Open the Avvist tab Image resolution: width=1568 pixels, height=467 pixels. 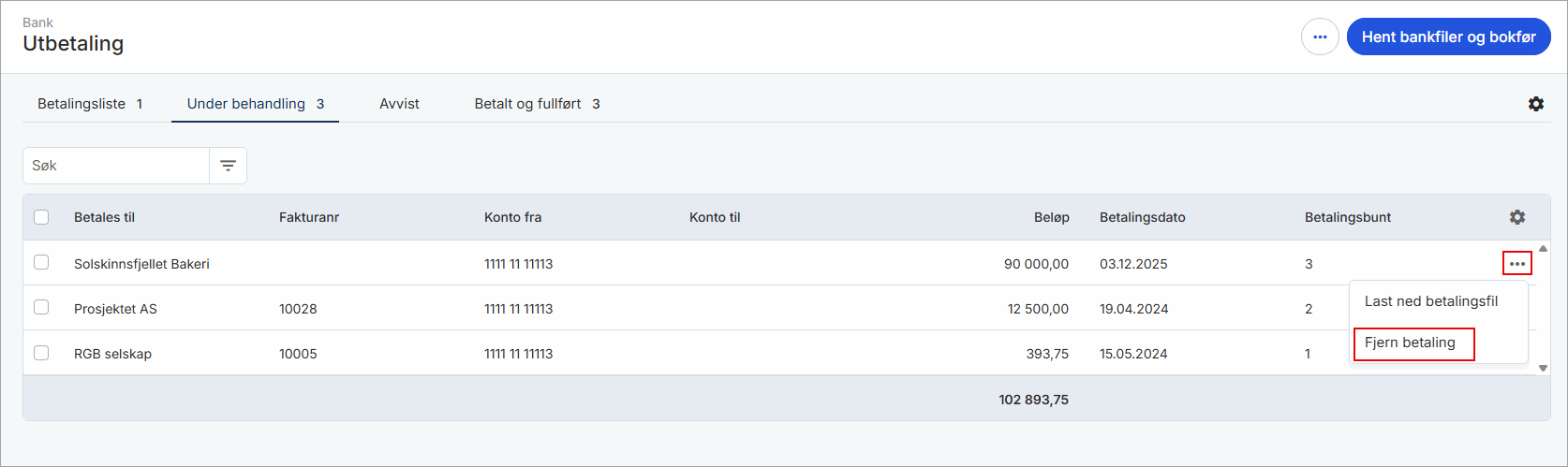click(x=399, y=104)
